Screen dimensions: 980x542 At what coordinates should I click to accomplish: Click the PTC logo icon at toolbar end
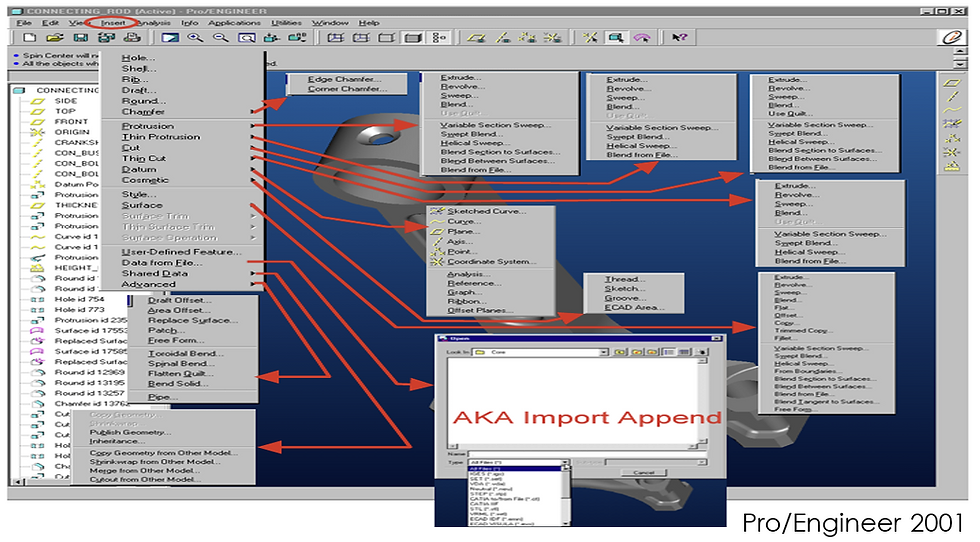(x=952, y=38)
